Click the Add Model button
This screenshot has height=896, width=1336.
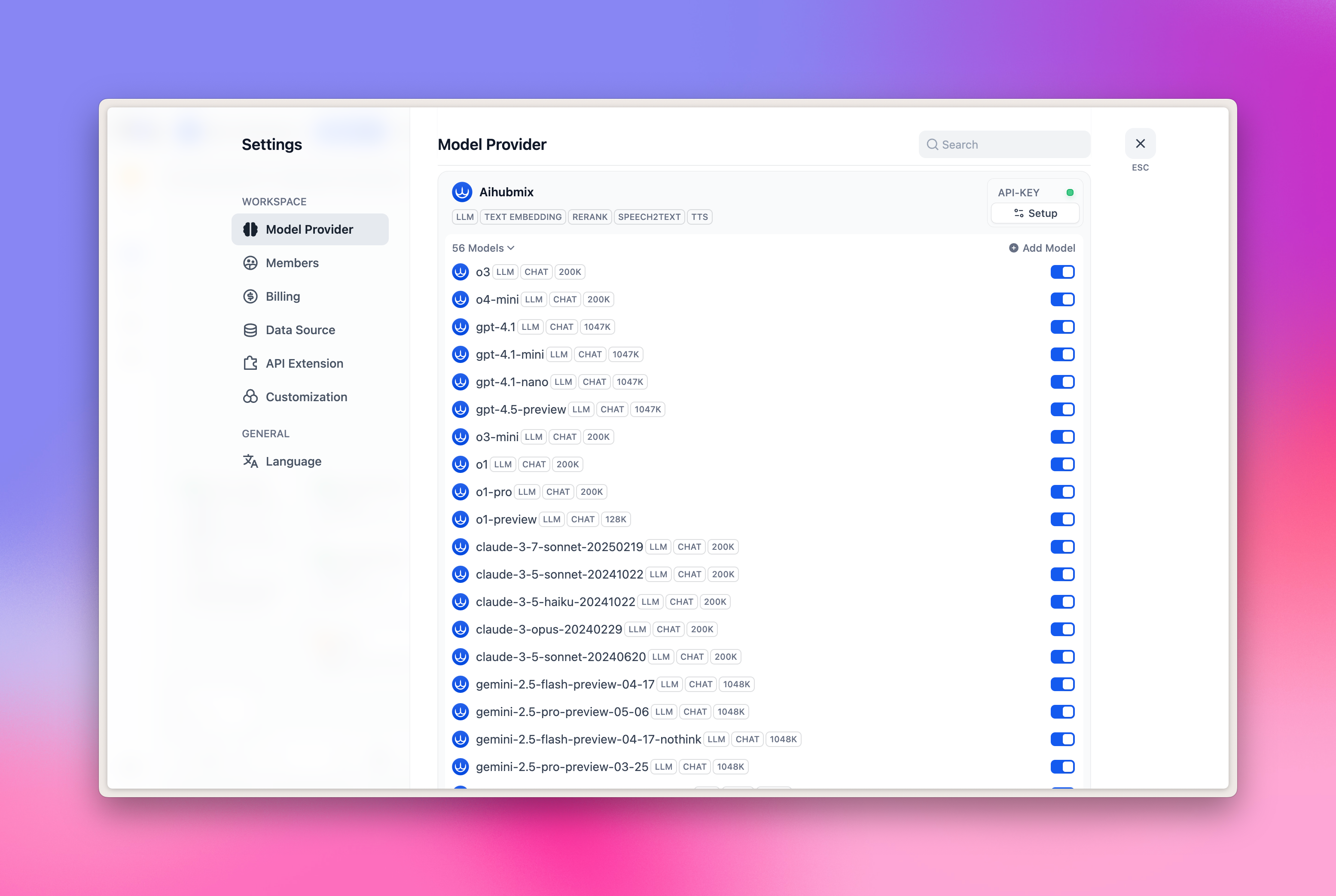1042,248
